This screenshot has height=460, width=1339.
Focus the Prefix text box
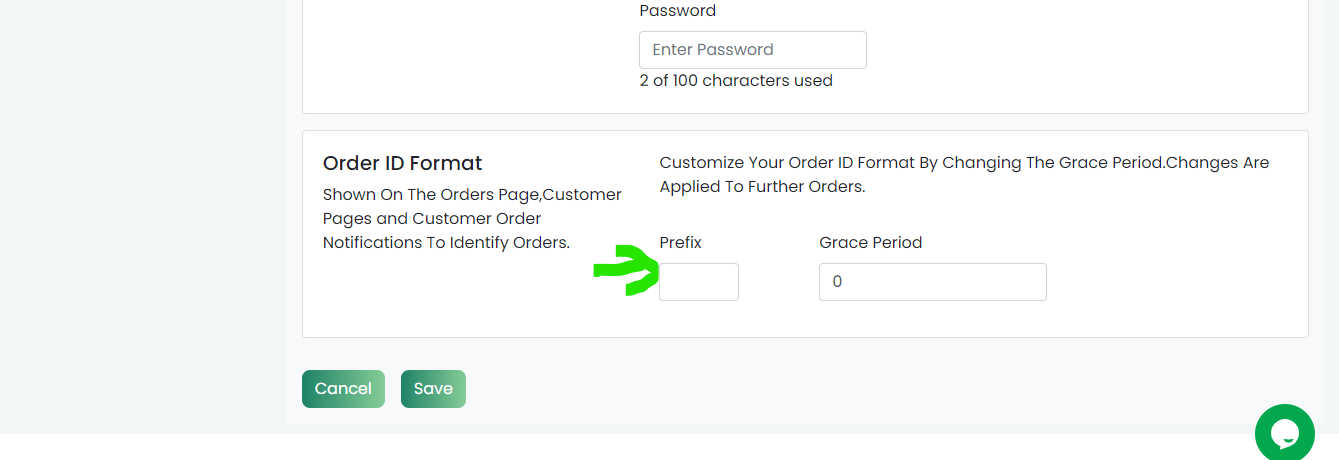[x=699, y=282]
